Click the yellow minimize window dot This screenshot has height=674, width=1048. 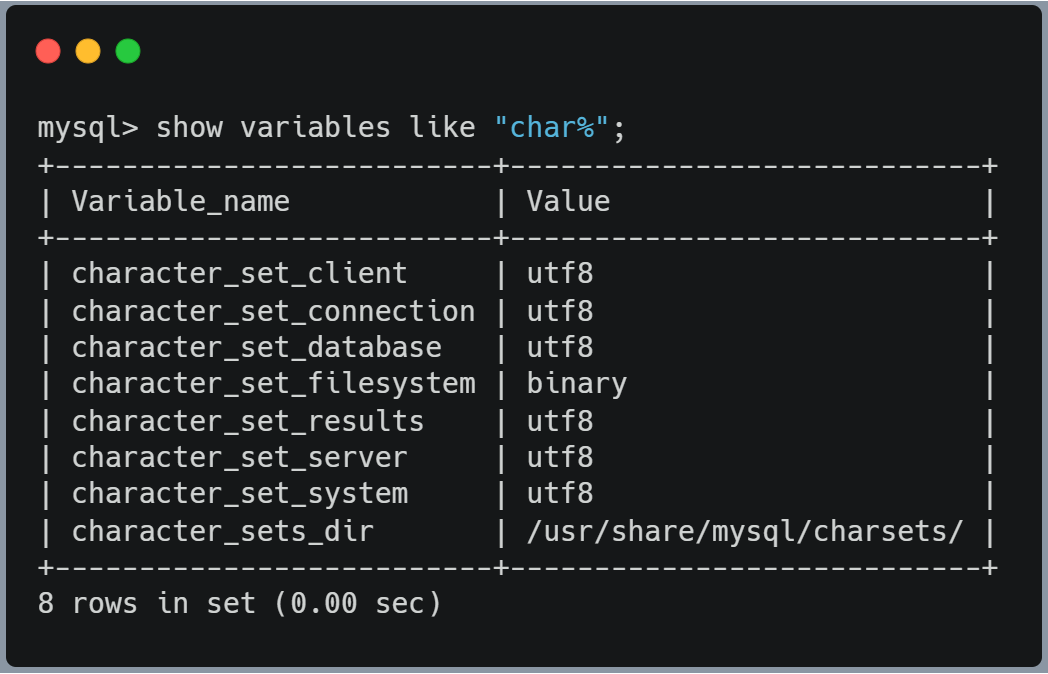coord(88,51)
